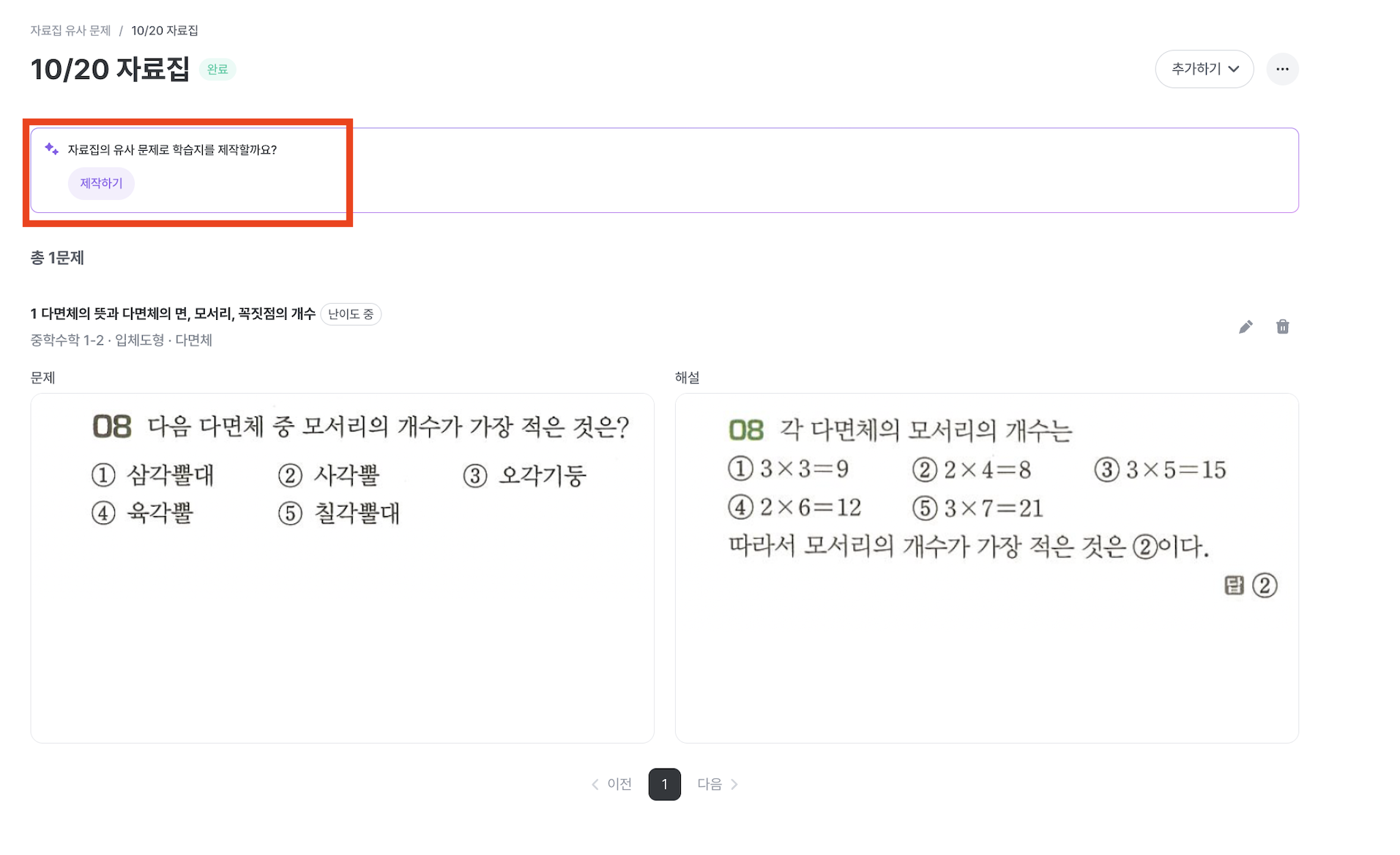Click the 완료 status badge
This screenshot has width=1400, height=855.
click(x=217, y=69)
